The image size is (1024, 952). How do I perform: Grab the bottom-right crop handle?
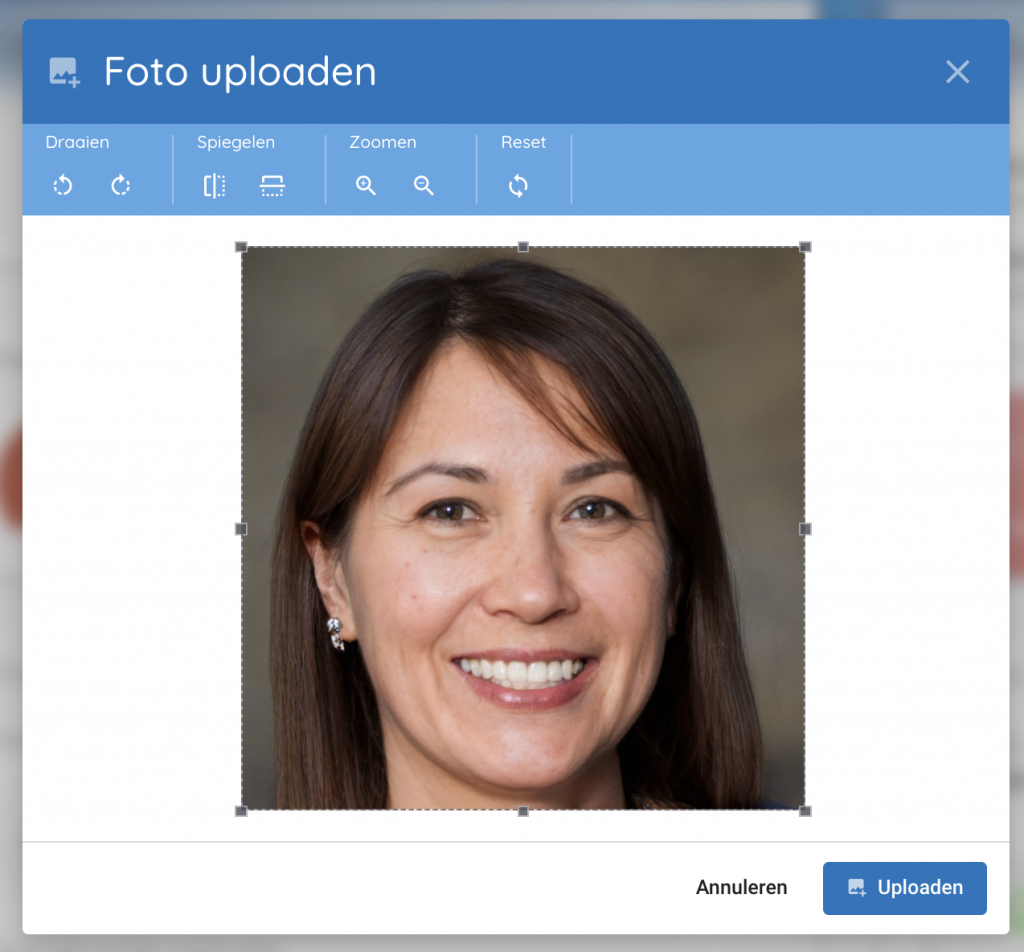point(805,811)
